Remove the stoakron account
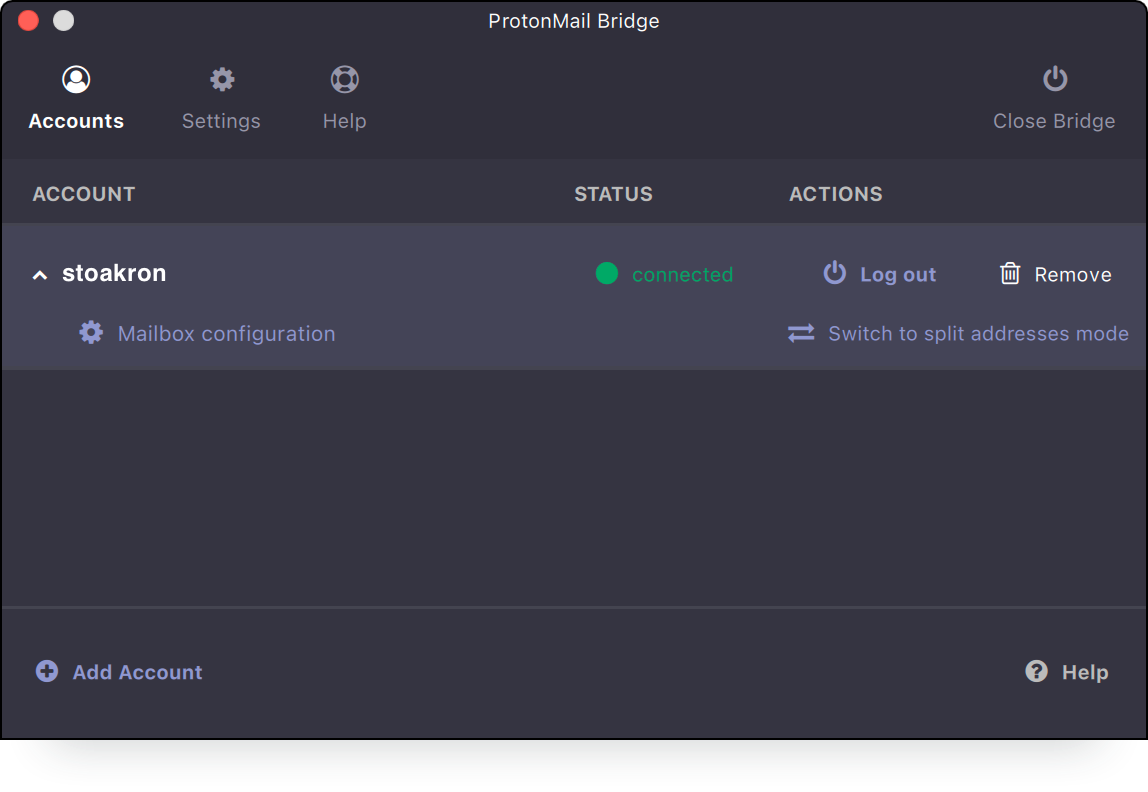This screenshot has height=792, width=1148. 1073,274
